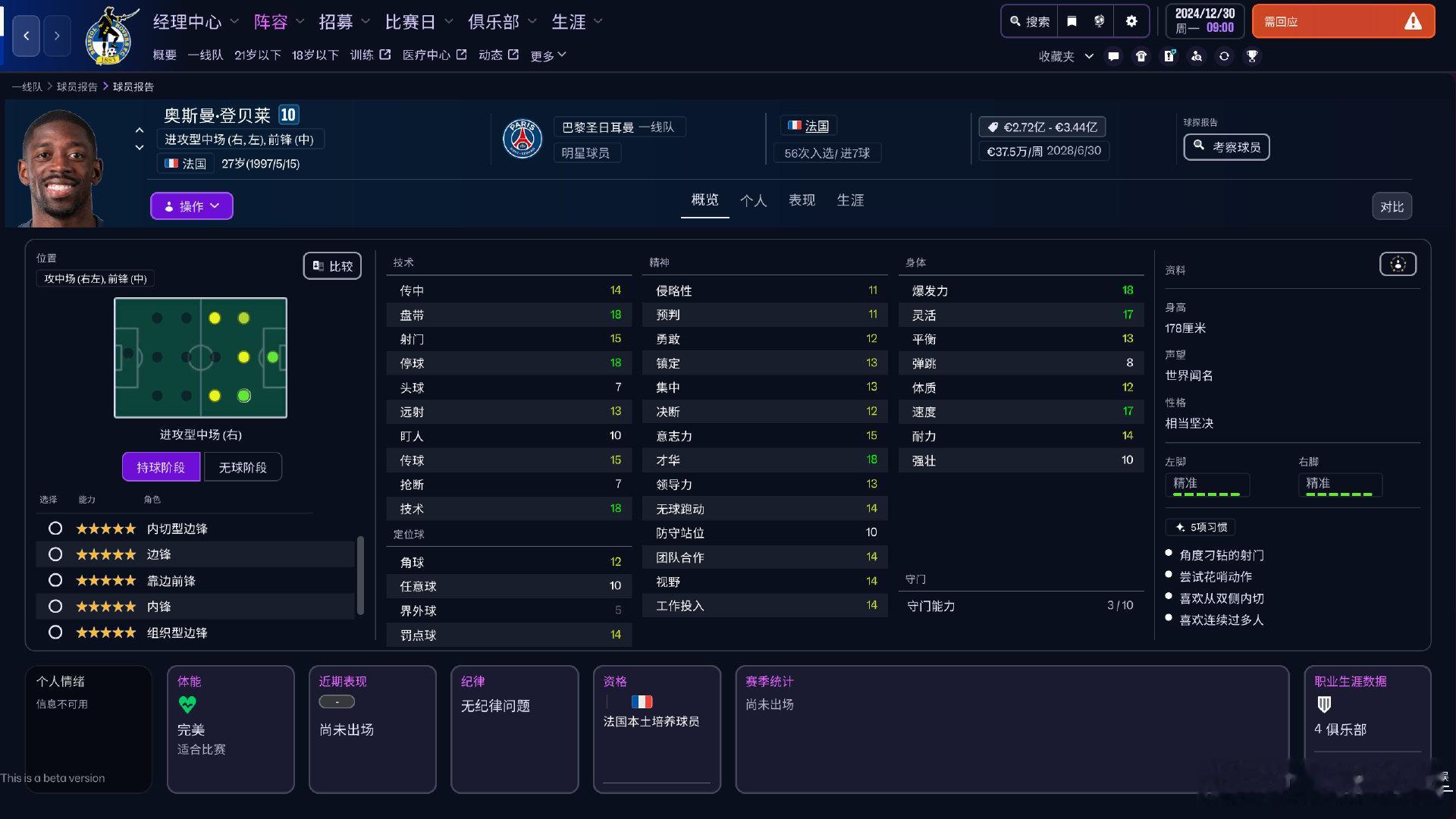Click the settings gear icon in top bar

coord(1131,21)
